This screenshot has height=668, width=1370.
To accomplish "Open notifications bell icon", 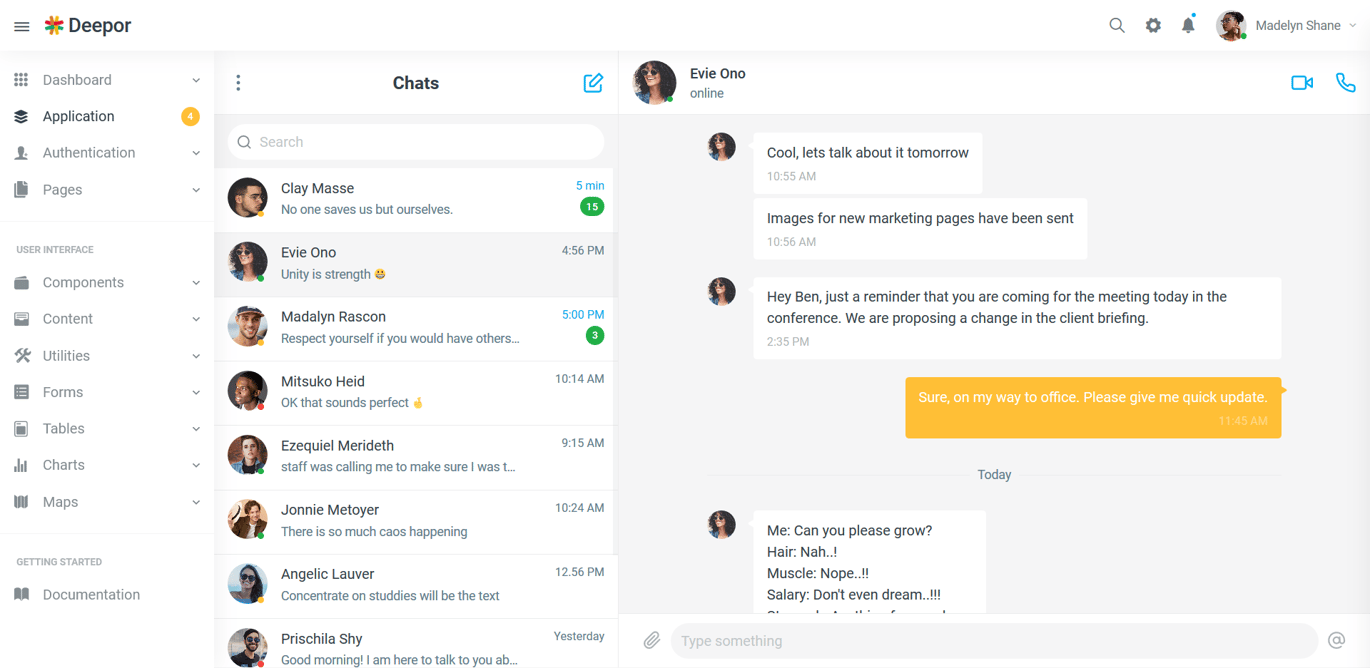I will click(1188, 25).
